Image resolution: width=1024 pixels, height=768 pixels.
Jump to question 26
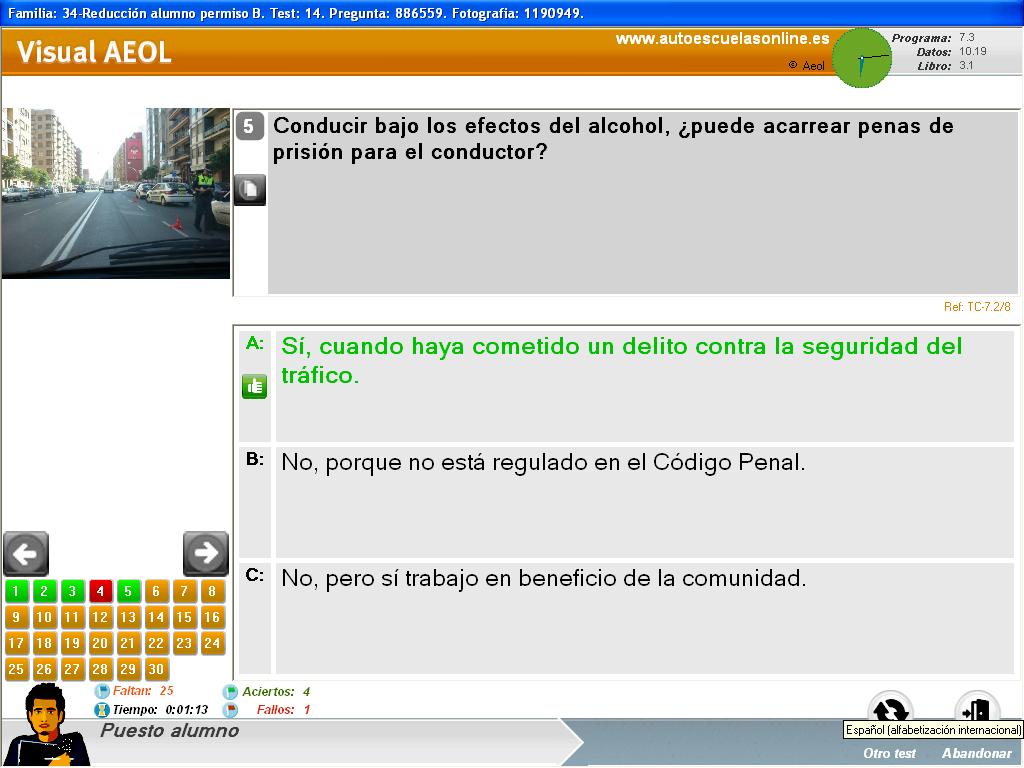(44, 669)
